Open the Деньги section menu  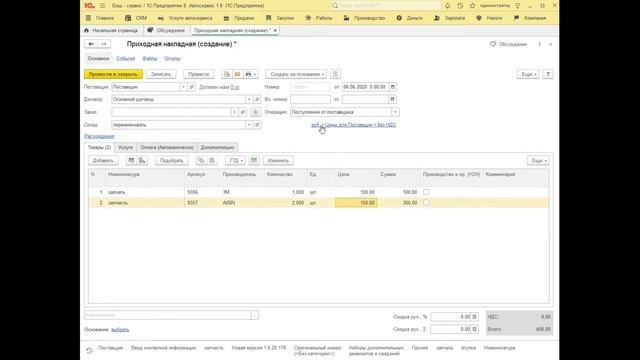point(410,18)
